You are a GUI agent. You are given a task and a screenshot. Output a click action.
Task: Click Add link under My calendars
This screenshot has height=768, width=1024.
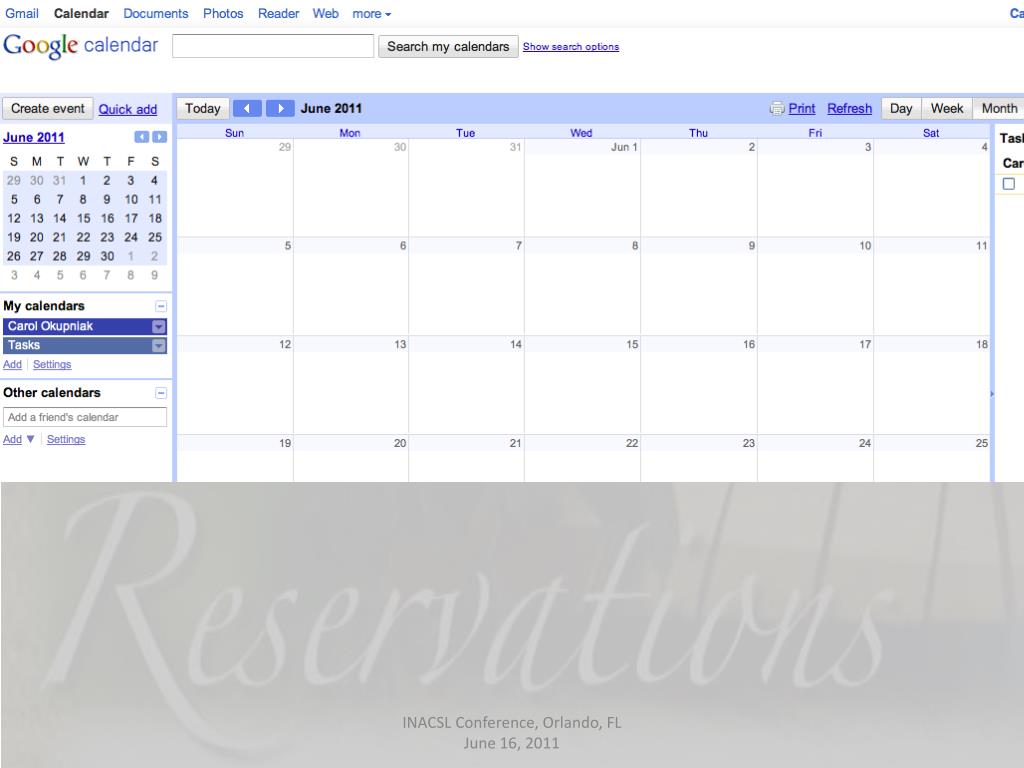point(12,364)
